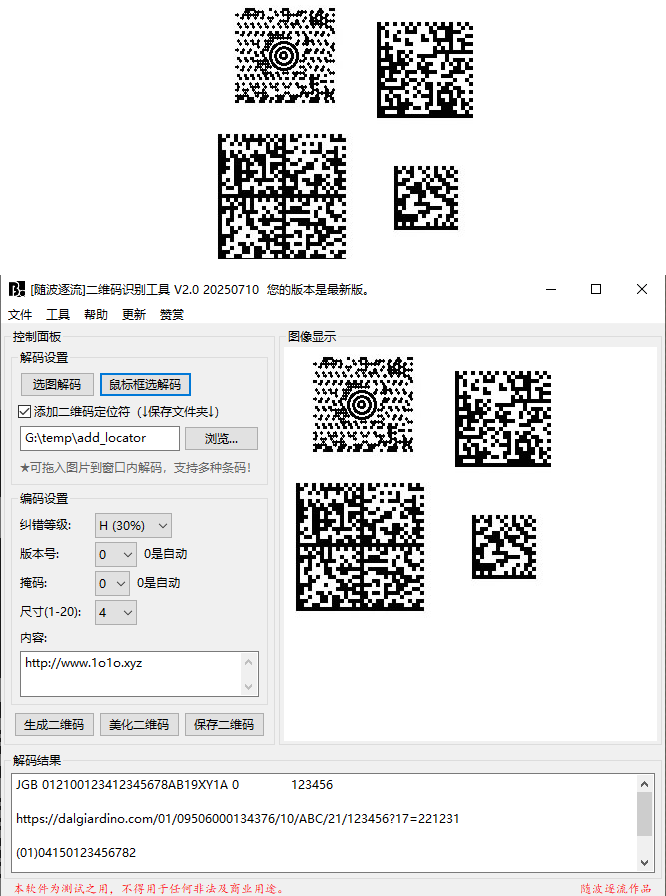Click the dalgiardino.com URL result line
Viewport: 666px width, 896px height.
pos(238,818)
